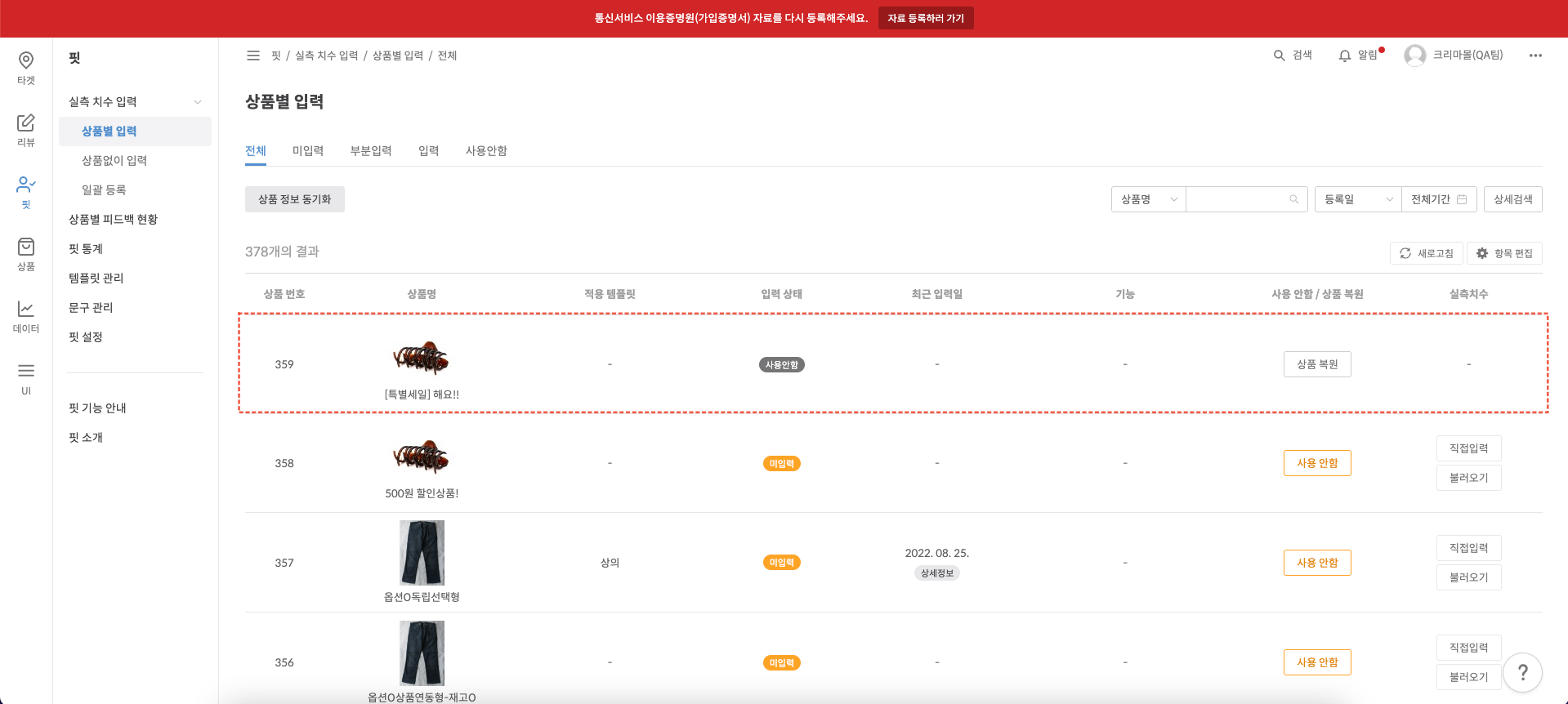Open the 타겟 section in left rail
The width and height of the screenshot is (1568, 704).
click(26, 68)
